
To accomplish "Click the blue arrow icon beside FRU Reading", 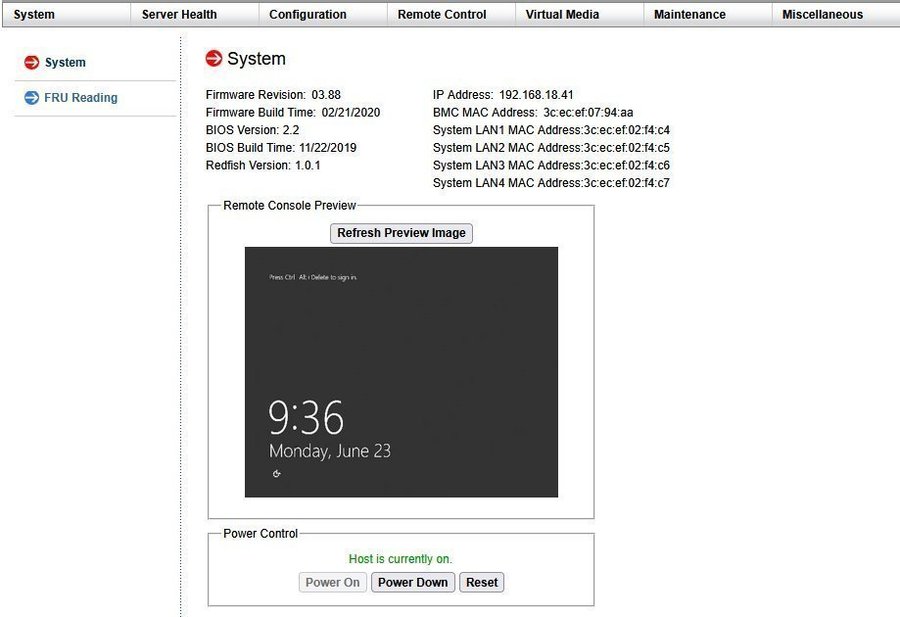I will pos(32,98).
